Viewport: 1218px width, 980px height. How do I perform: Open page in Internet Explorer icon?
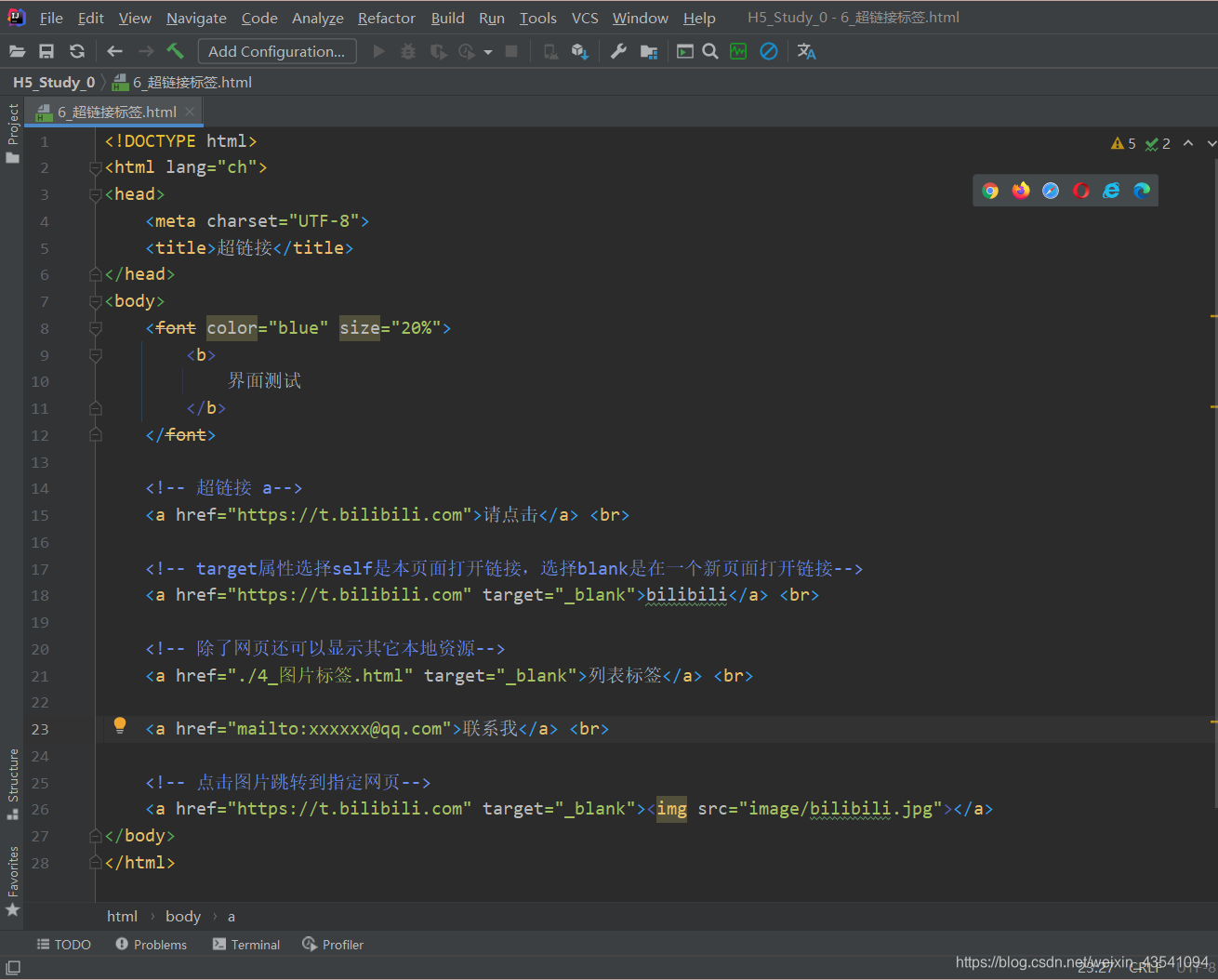(1111, 191)
